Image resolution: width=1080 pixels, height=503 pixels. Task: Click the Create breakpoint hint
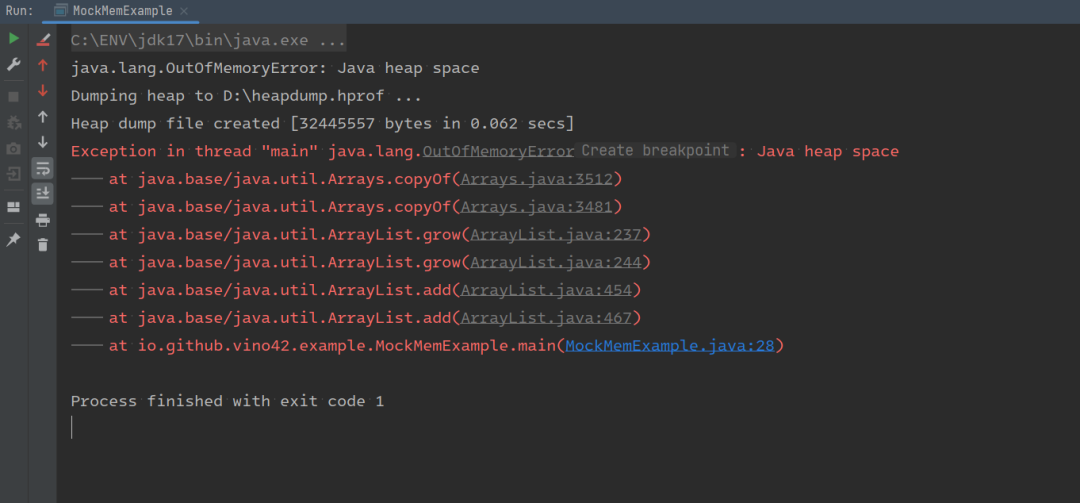[656, 151]
